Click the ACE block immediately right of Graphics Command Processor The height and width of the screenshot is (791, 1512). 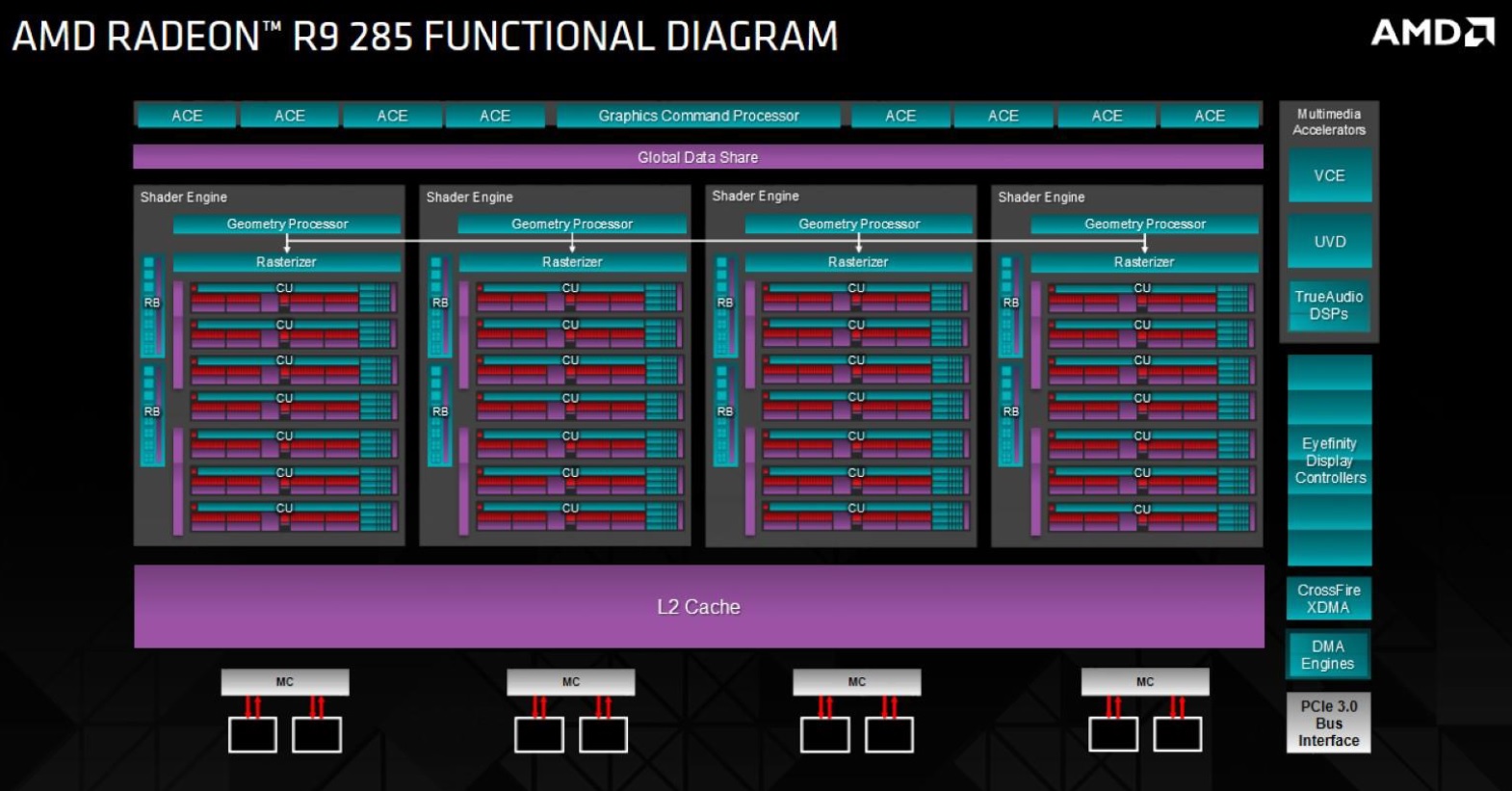click(900, 116)
